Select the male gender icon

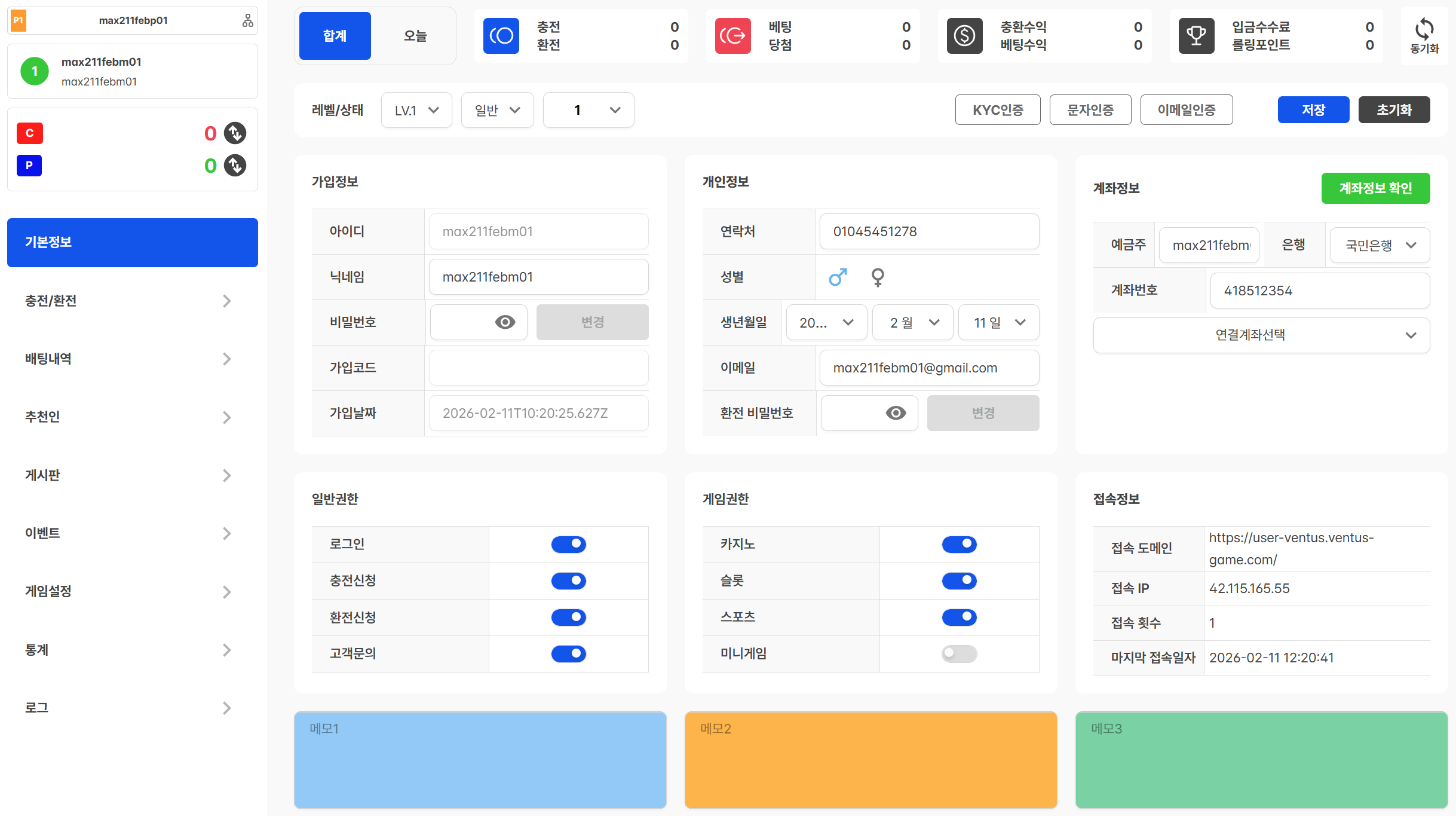pyautogui.click(x=838, y=277)
